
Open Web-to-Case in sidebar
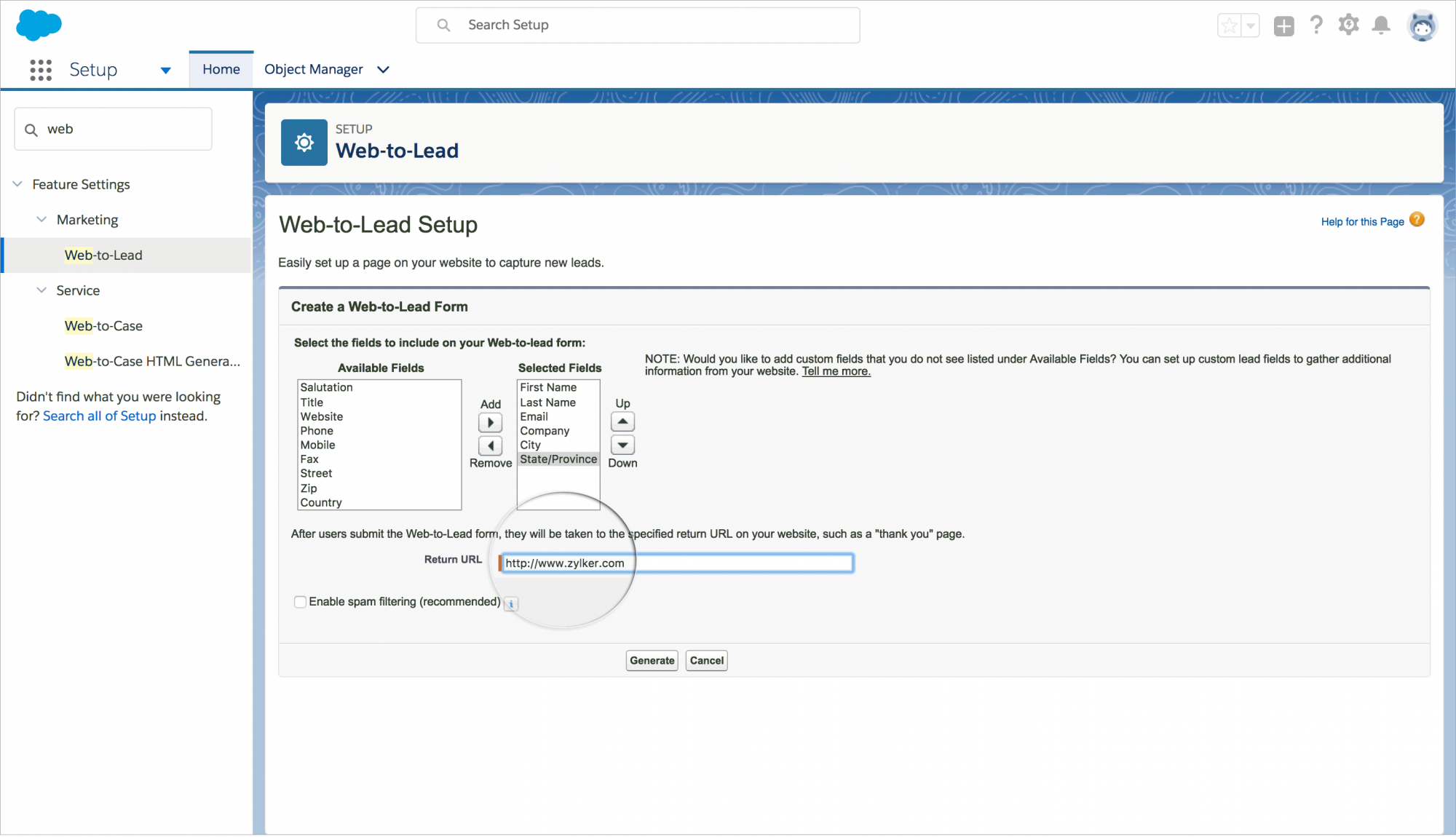coord(103,326)
